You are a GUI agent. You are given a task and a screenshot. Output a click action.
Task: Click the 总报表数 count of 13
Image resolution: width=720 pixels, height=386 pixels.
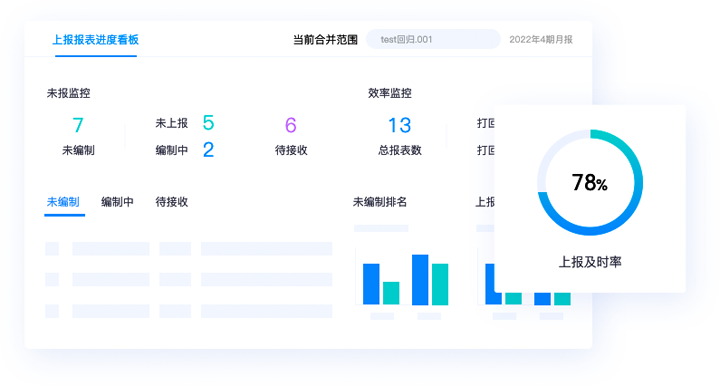(x=399, y=125)
